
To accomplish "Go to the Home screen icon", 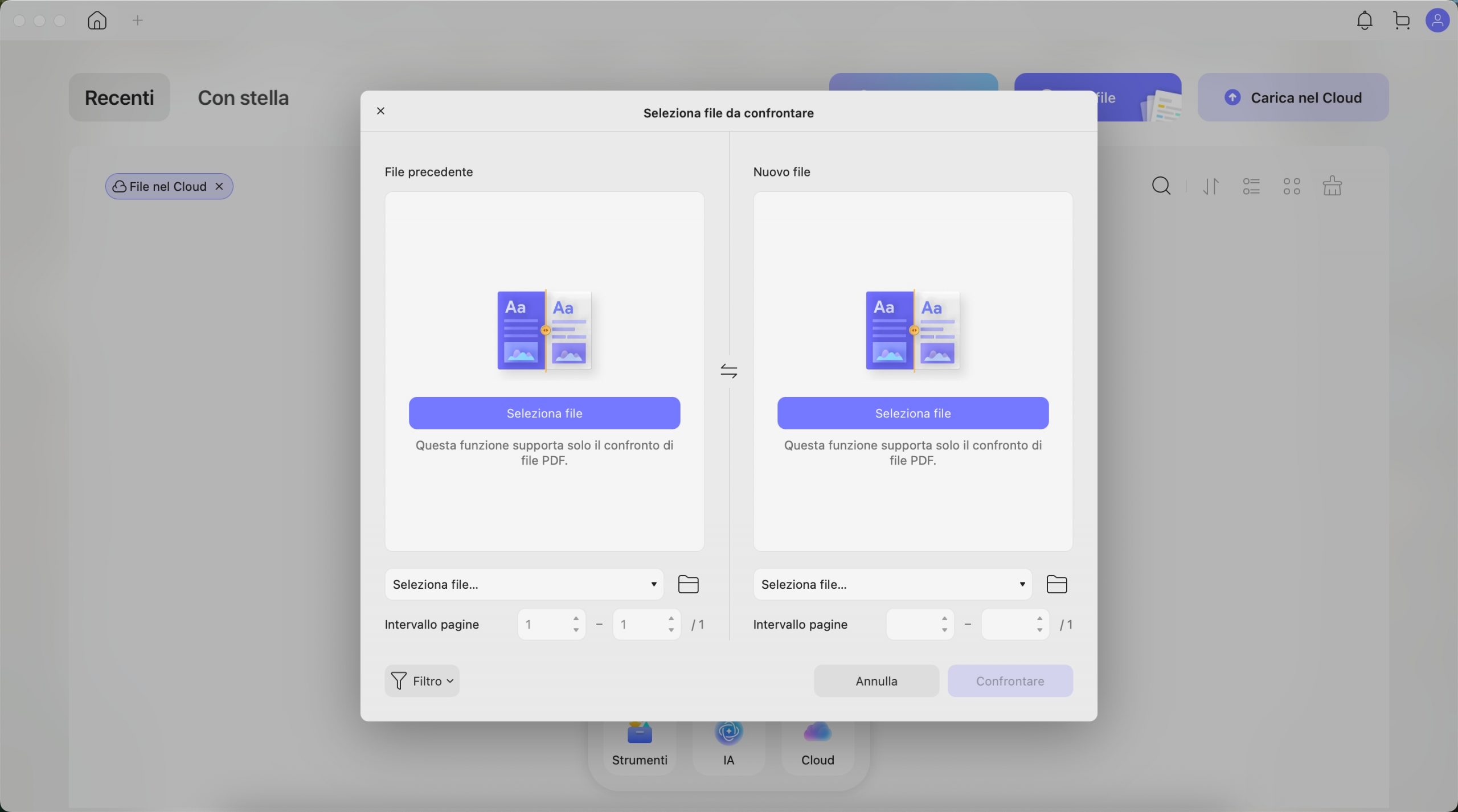I will pyautogui.click(x=97, y=20).
